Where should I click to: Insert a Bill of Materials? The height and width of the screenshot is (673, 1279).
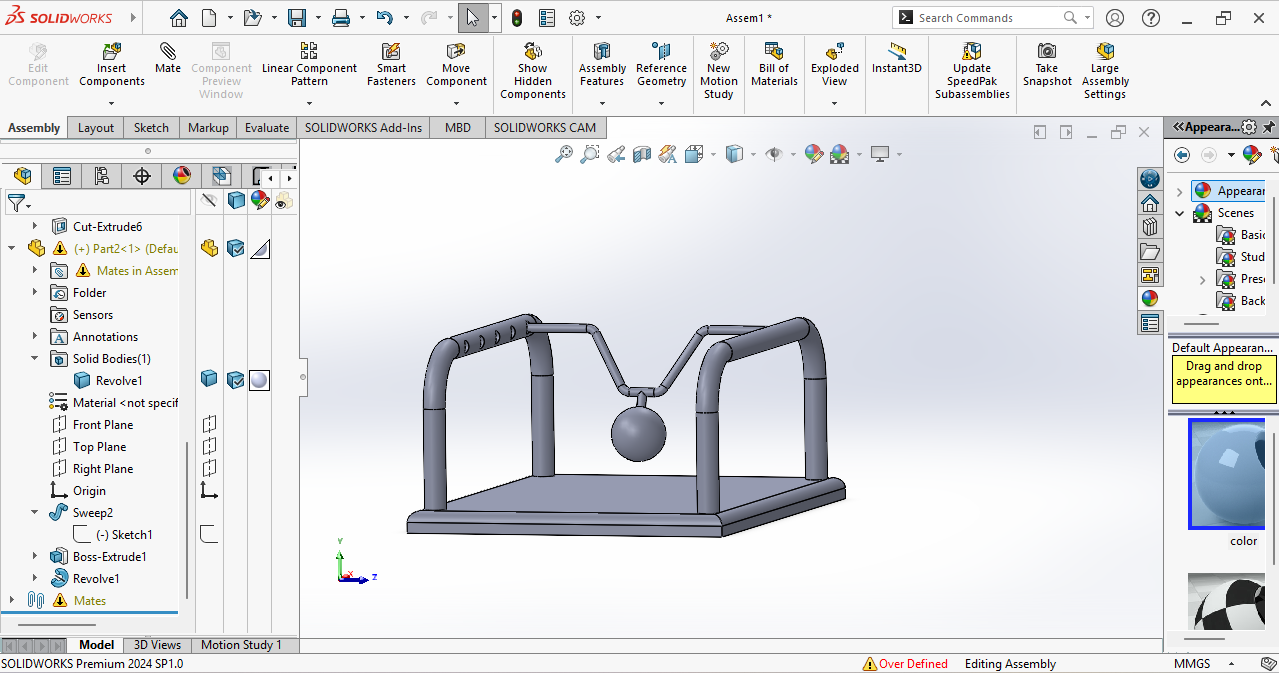[774, 64]
